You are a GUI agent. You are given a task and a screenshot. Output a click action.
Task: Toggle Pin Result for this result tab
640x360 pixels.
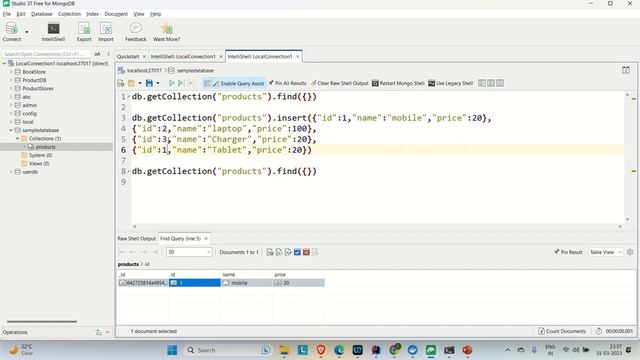568,252
